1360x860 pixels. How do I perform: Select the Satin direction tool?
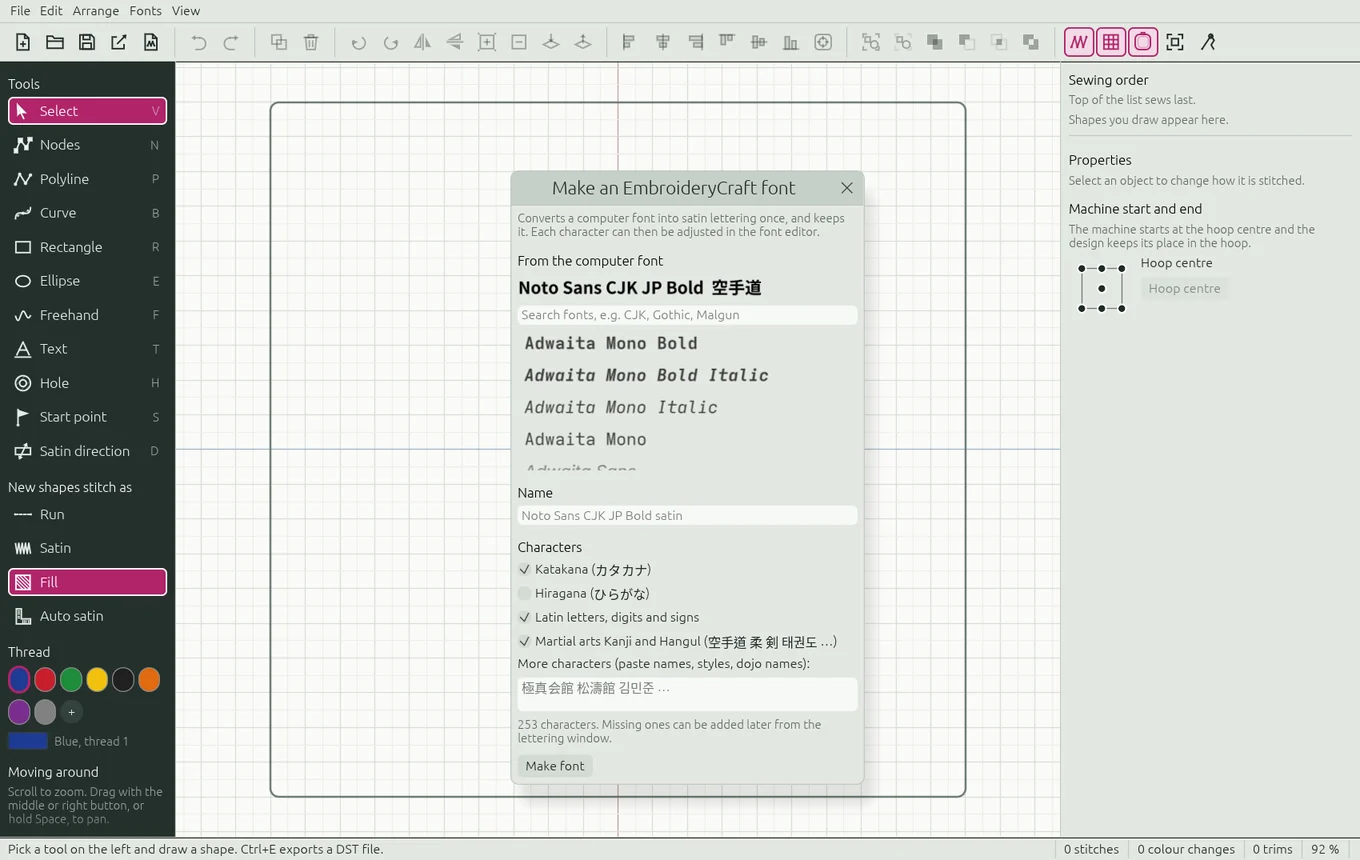pyautogui.click(x=87, y=451)
